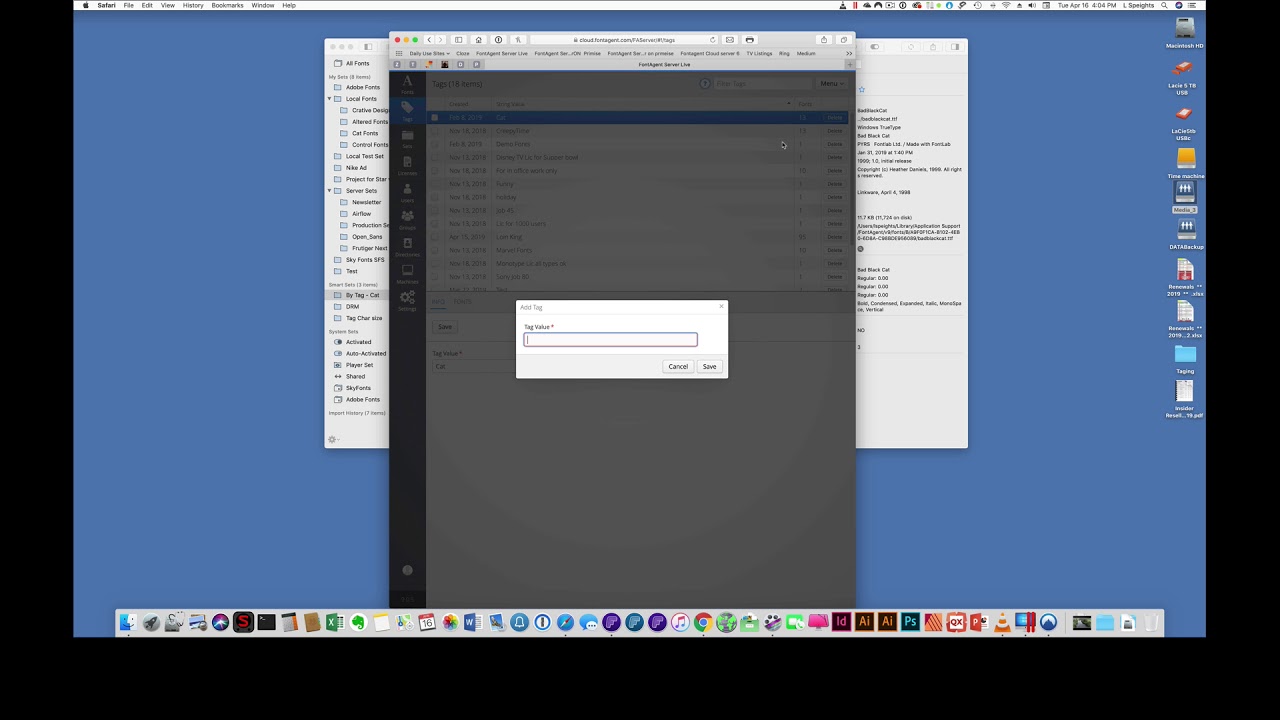Screen dimensions: 1280x720
Task: Click the Safari mail envelope toolbar icon
Action: coord(729,40)
